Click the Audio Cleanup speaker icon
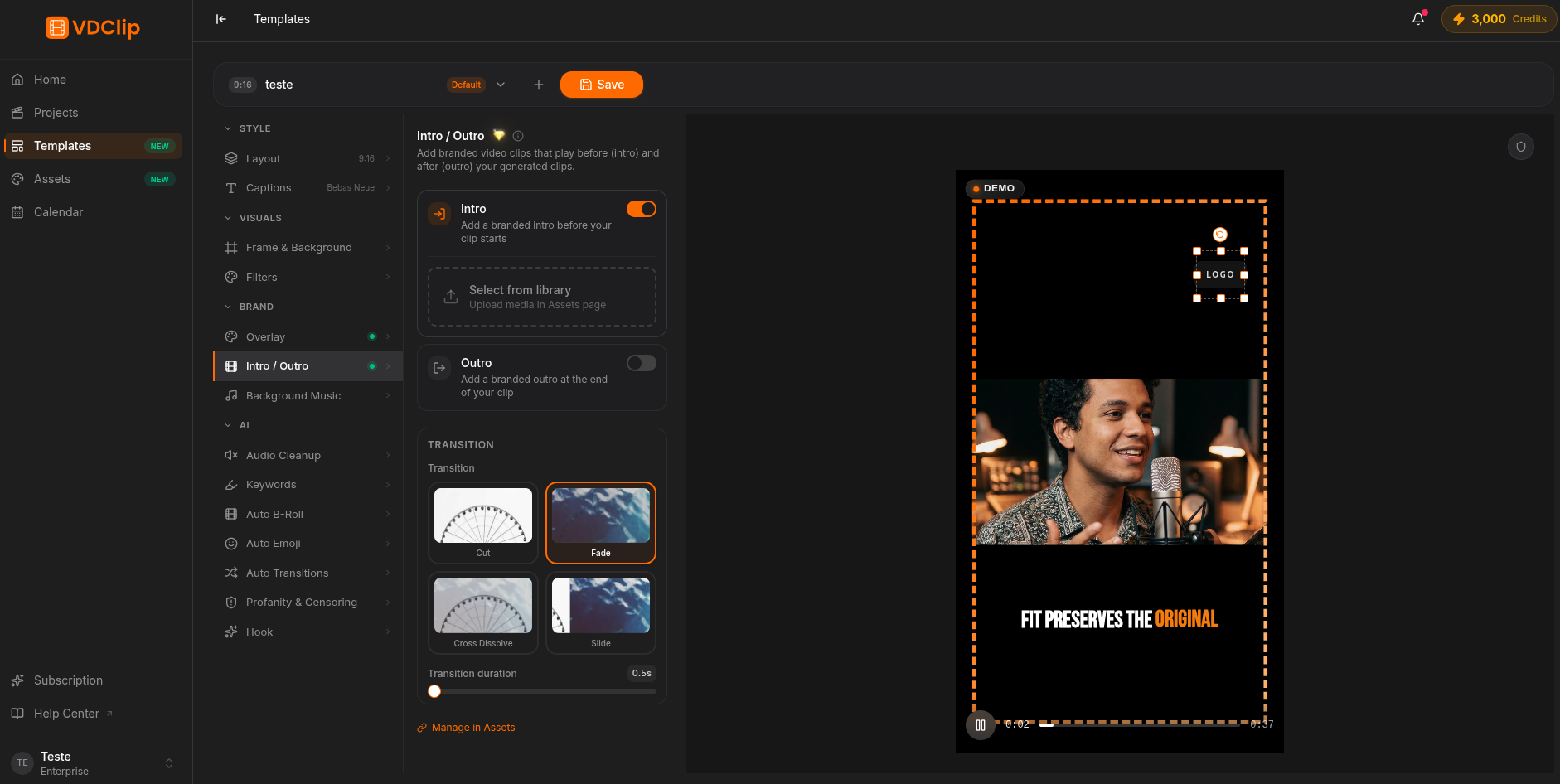This screenshot has height=784, width=1560. (231, 455)
